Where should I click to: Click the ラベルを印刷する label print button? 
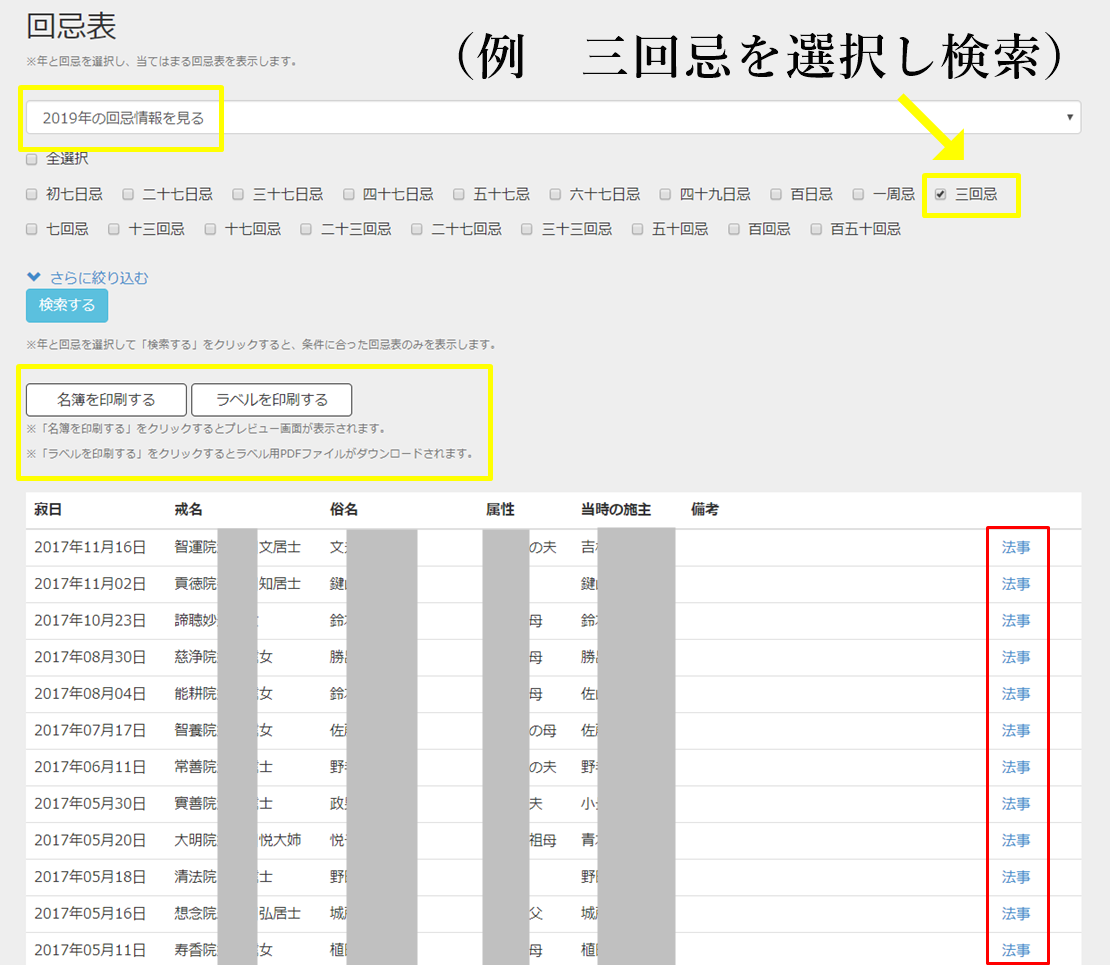tap(274, 399)
